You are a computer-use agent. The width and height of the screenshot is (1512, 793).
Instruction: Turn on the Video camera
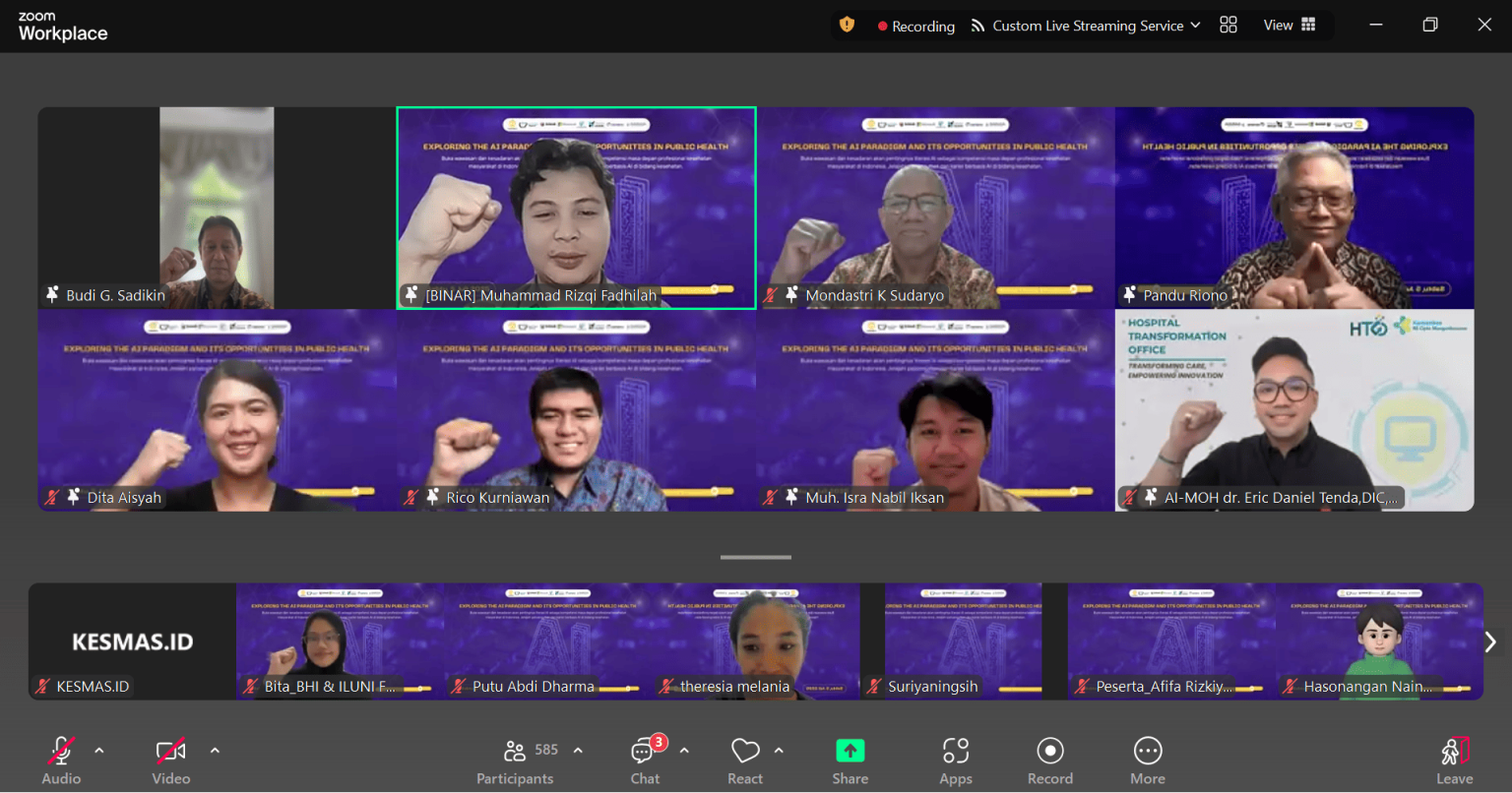click(170, 752)
